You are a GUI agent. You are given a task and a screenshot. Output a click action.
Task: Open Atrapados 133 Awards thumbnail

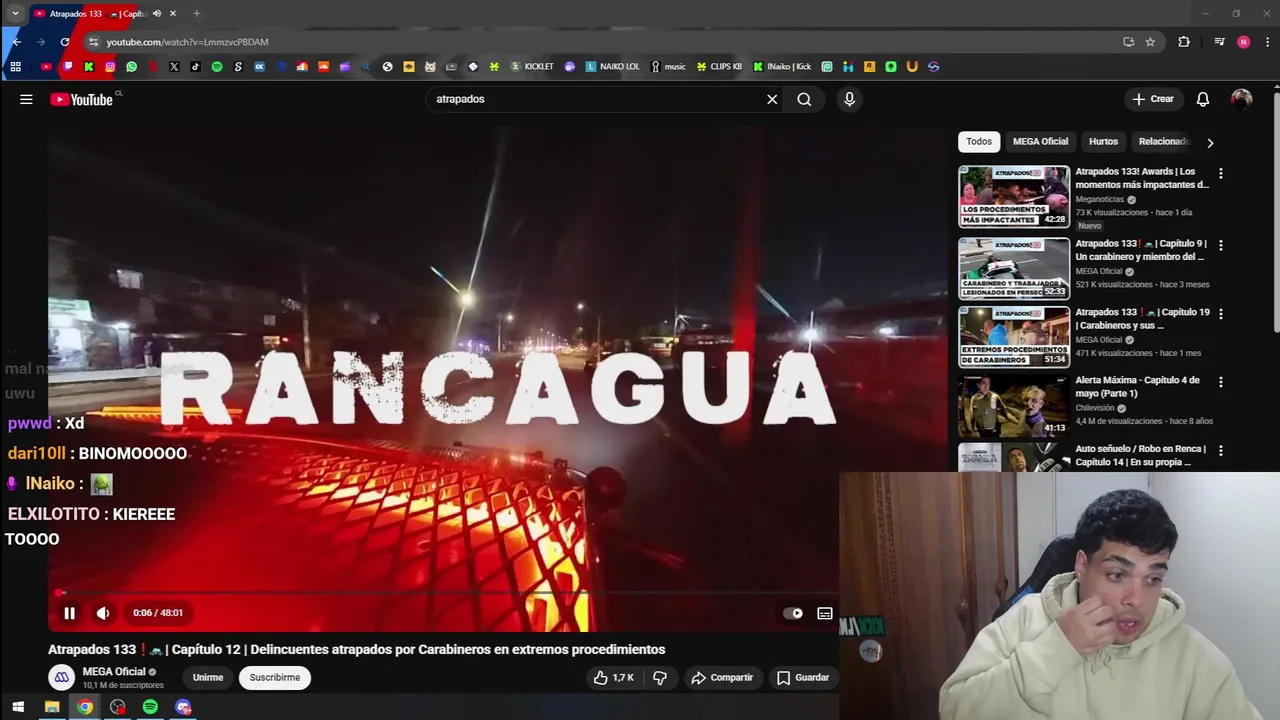[x=1014, y=197]
